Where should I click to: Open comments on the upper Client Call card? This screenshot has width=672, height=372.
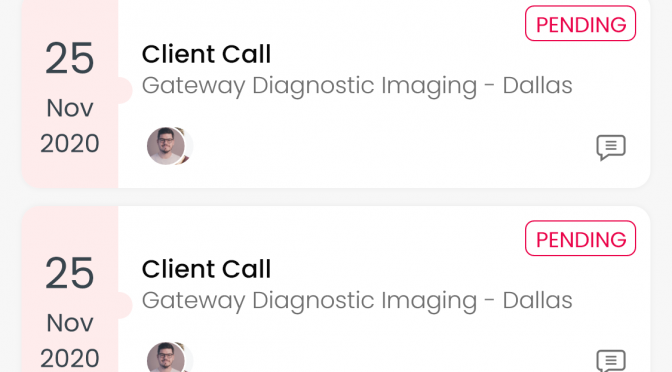pyautogui.click(x=611, y=147)
